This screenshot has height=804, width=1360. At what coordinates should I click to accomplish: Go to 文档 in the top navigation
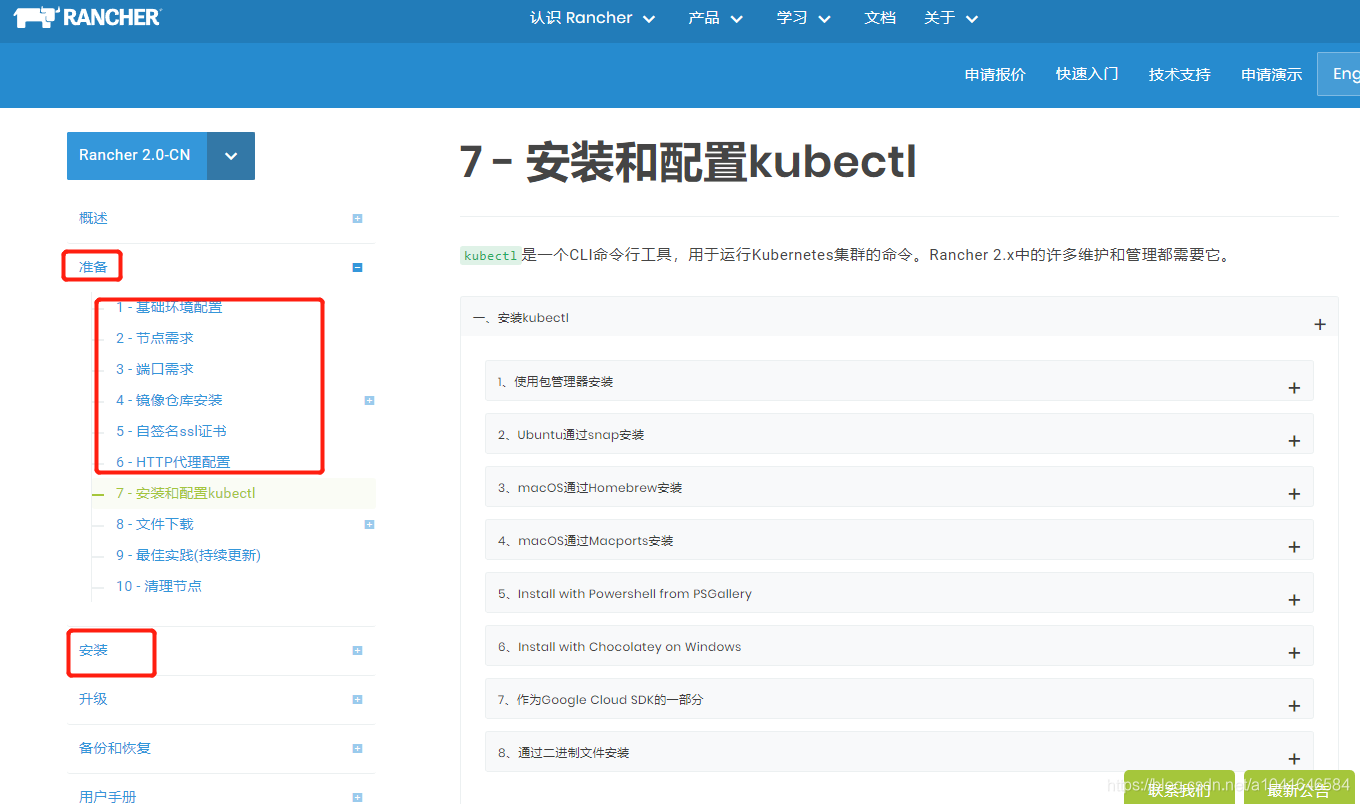pos(880,18)
